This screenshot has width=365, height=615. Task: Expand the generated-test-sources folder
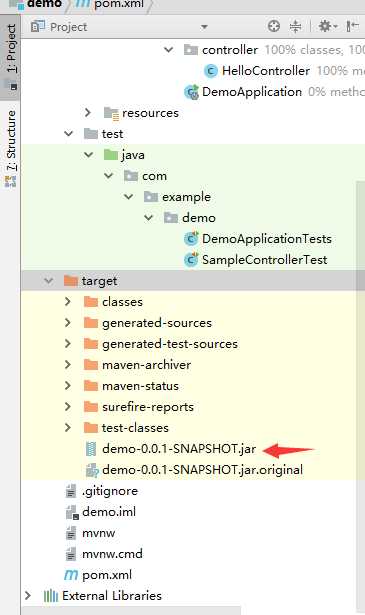pos(68,344)
